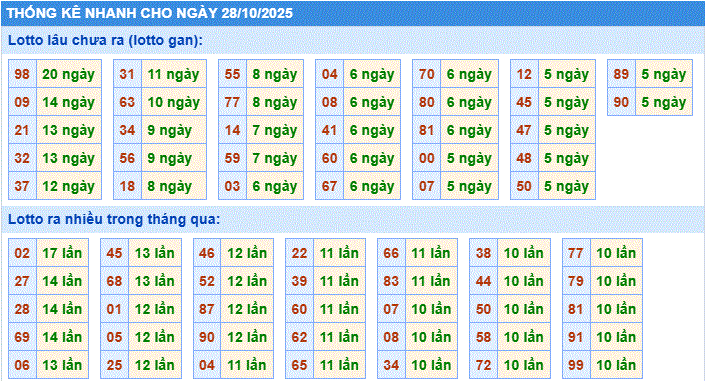Viewport: 705px width, 381px height.
Task: Click lotto number 14
Action: [232, 130]
